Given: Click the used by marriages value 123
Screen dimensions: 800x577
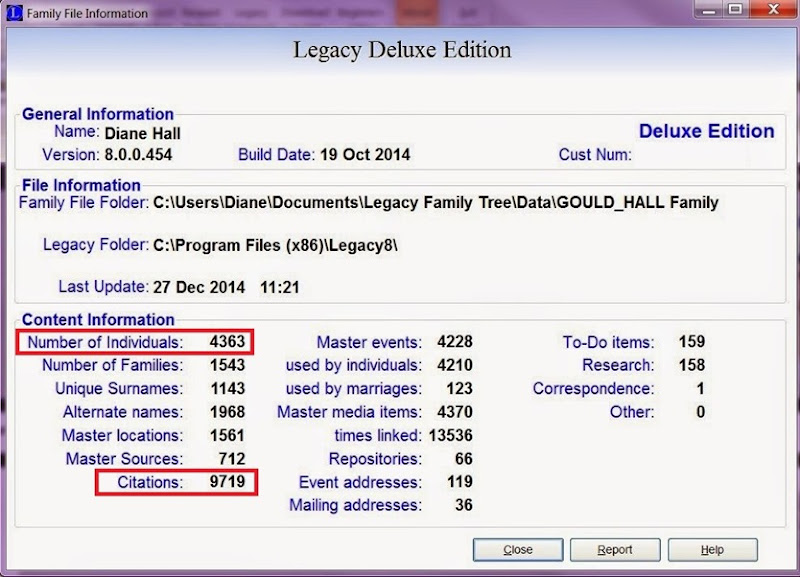Looking at the screenshot, I should [459, 388].
